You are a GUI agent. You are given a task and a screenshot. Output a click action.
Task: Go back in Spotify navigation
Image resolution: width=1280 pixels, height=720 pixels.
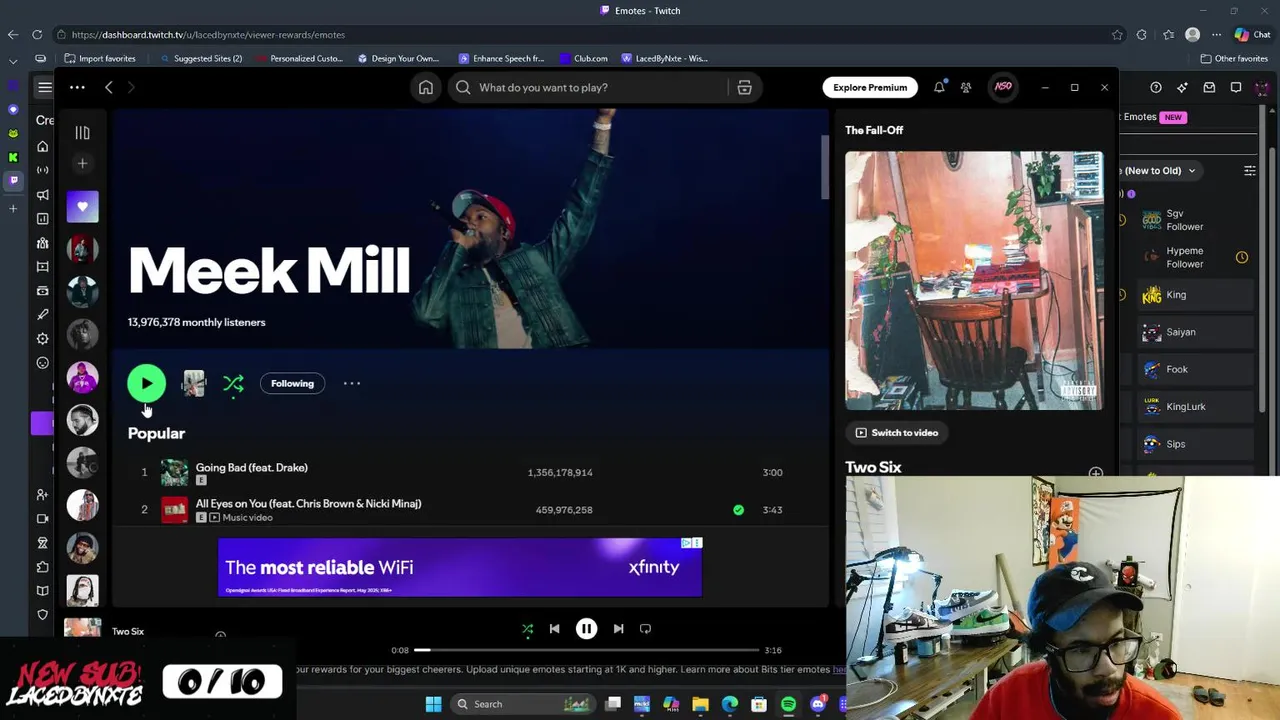pyautogui.click(x=109, y=88)
